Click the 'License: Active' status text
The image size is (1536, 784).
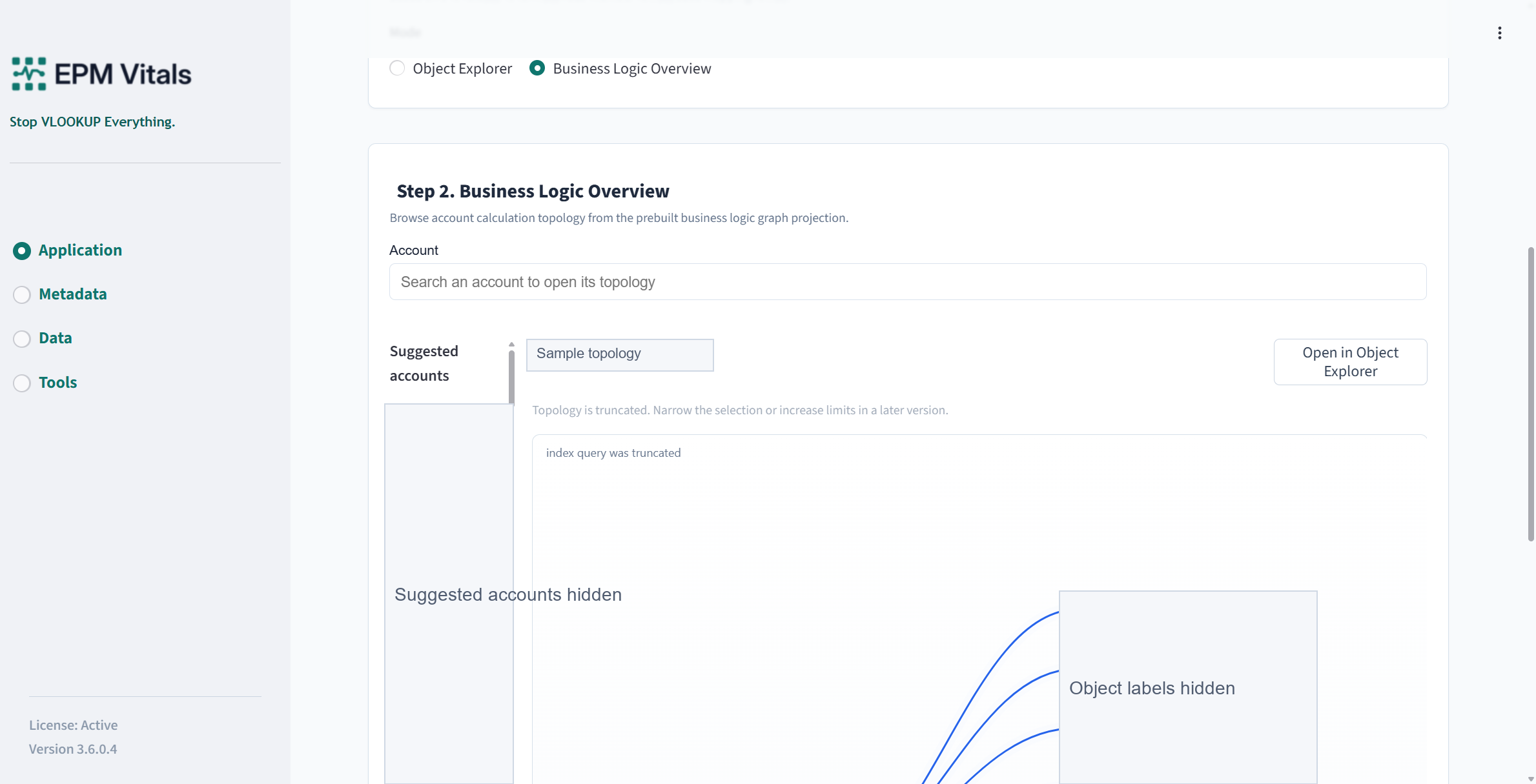click(x=73, y=725)
